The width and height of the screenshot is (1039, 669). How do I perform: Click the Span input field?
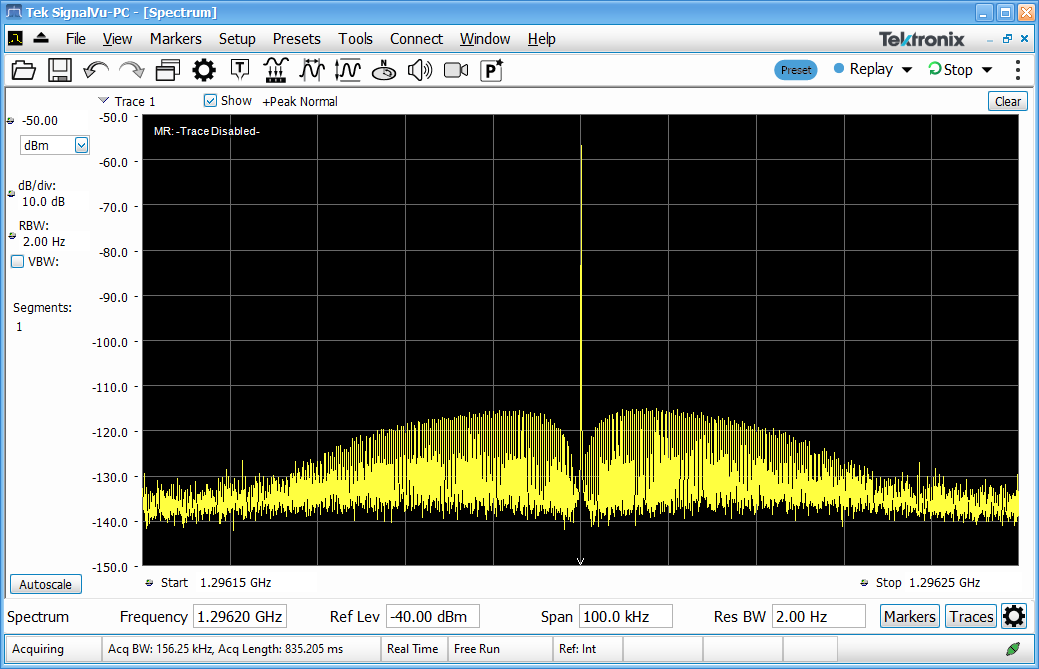coord(626,616)
